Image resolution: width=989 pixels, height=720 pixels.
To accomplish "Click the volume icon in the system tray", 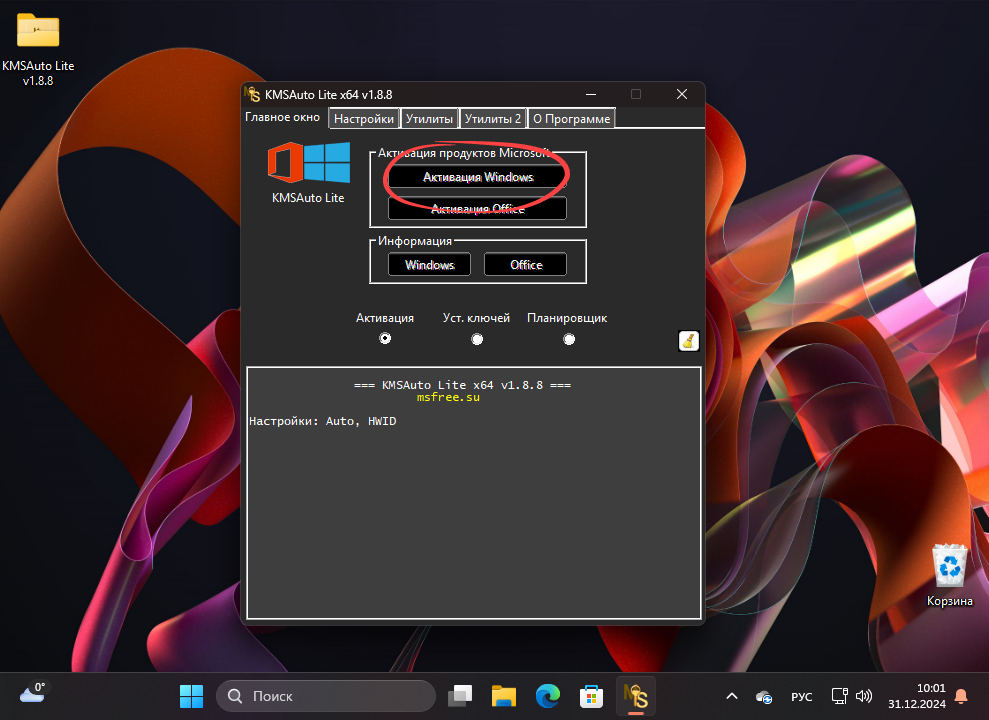I will [x=864, y=695].
